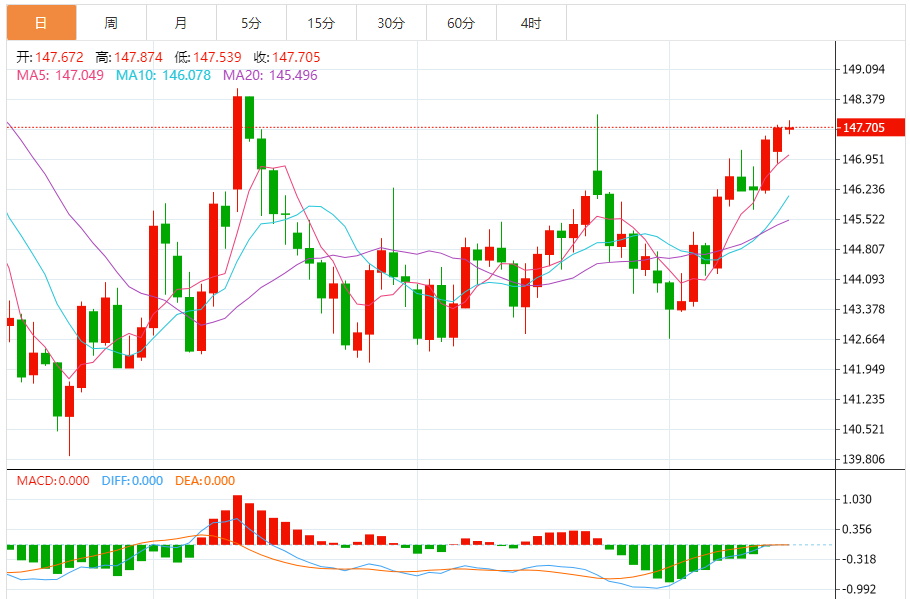Image resolution: width=910 pixels, height=599 pixels.
Task: Click the 141.235 price axis label
Action: 864,399
